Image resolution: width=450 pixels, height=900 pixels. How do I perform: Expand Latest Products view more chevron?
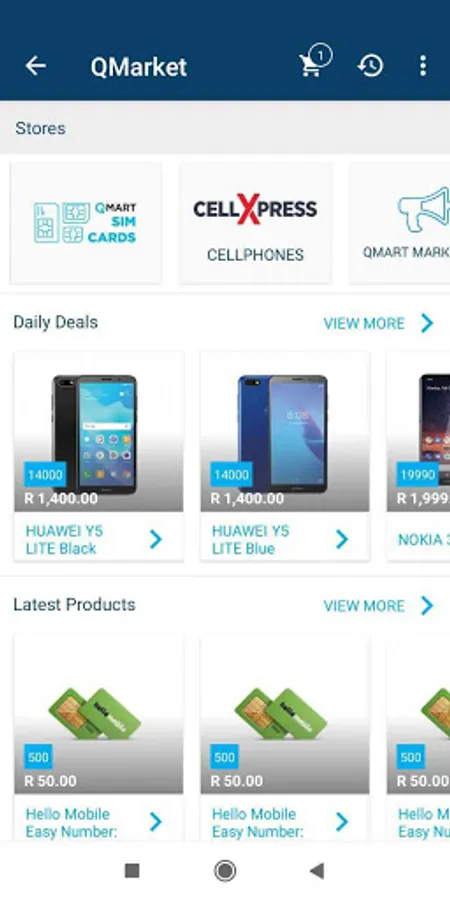(427, 606)
